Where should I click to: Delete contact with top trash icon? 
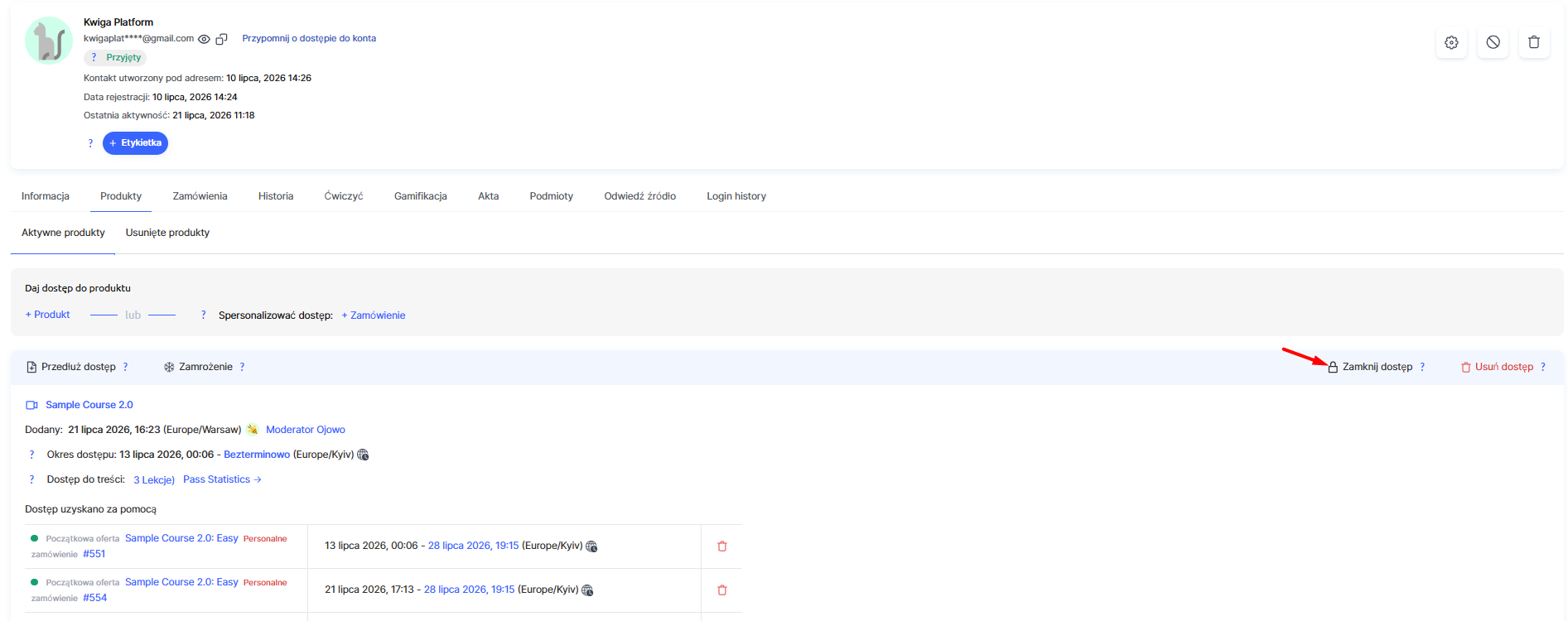[1534, 42]
